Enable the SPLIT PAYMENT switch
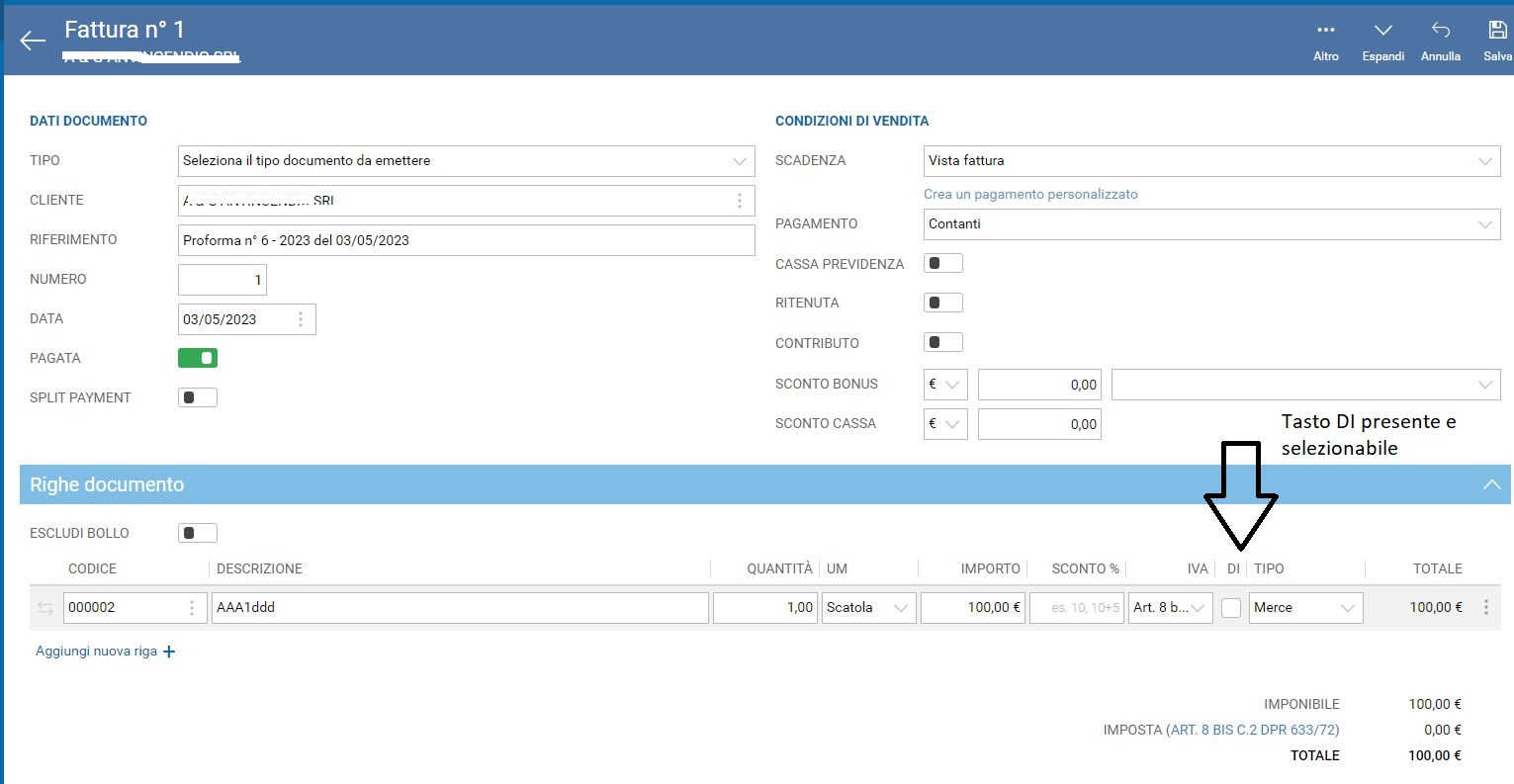Image resolution: width=1514 pixels, height=784 pixels. pos(198,397)
